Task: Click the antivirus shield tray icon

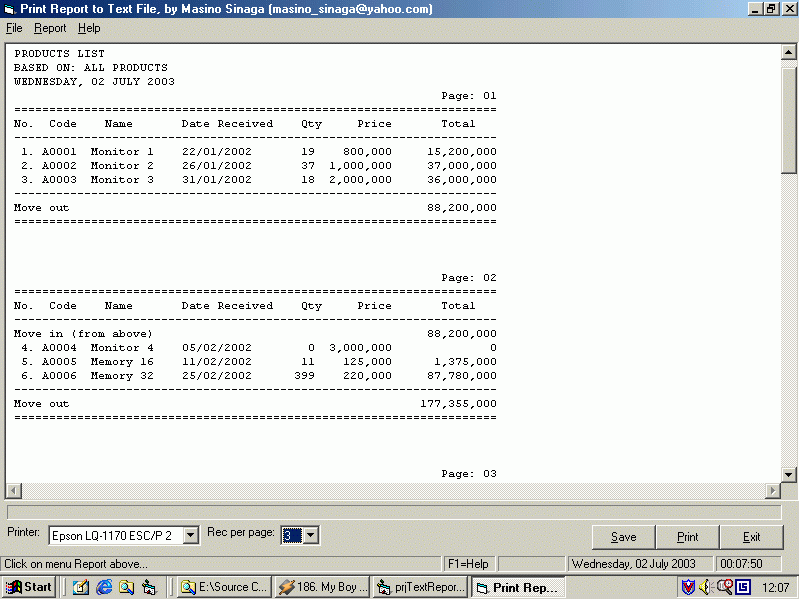Action: tap(688, 587)
